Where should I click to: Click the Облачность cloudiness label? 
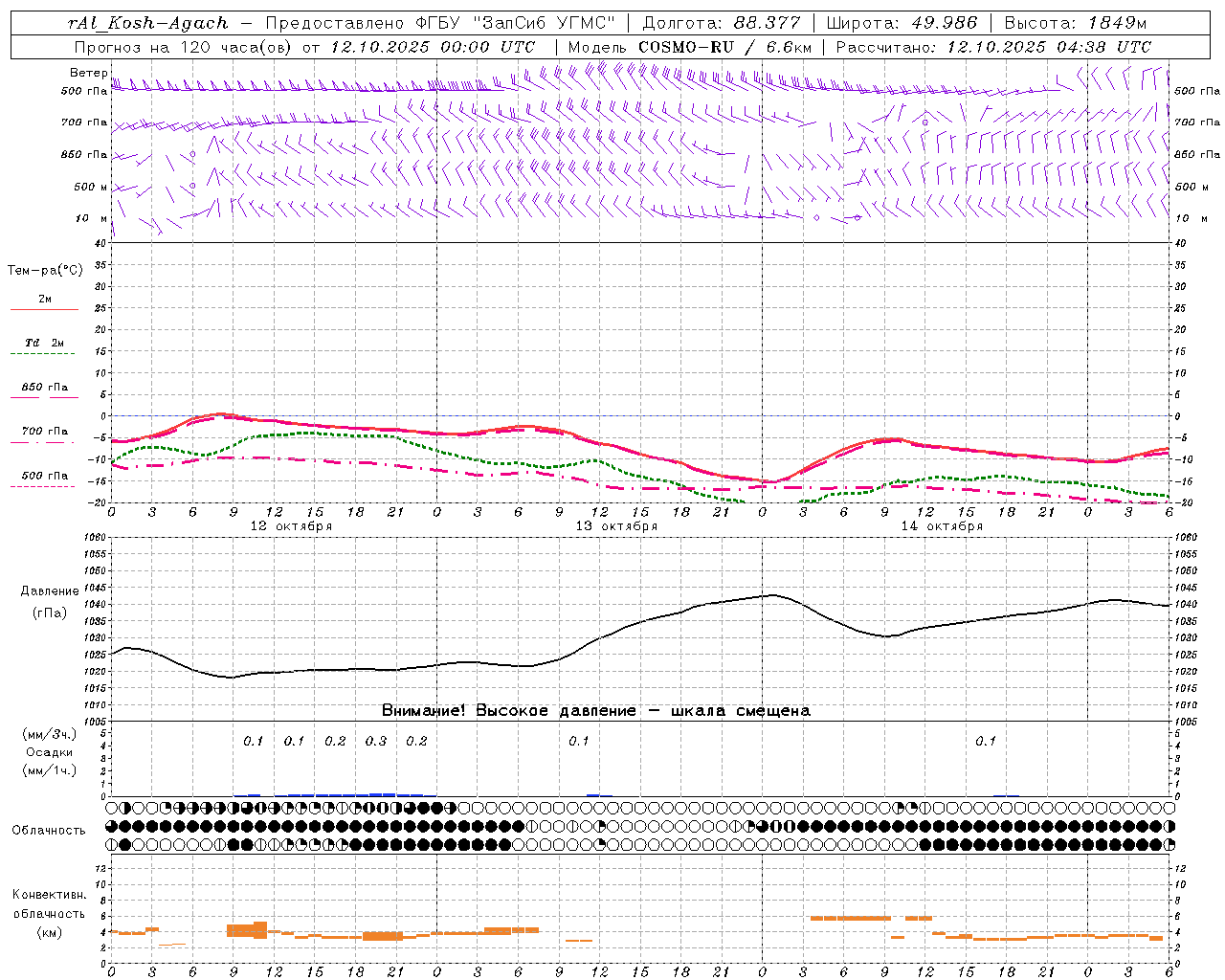coord(49,831)
